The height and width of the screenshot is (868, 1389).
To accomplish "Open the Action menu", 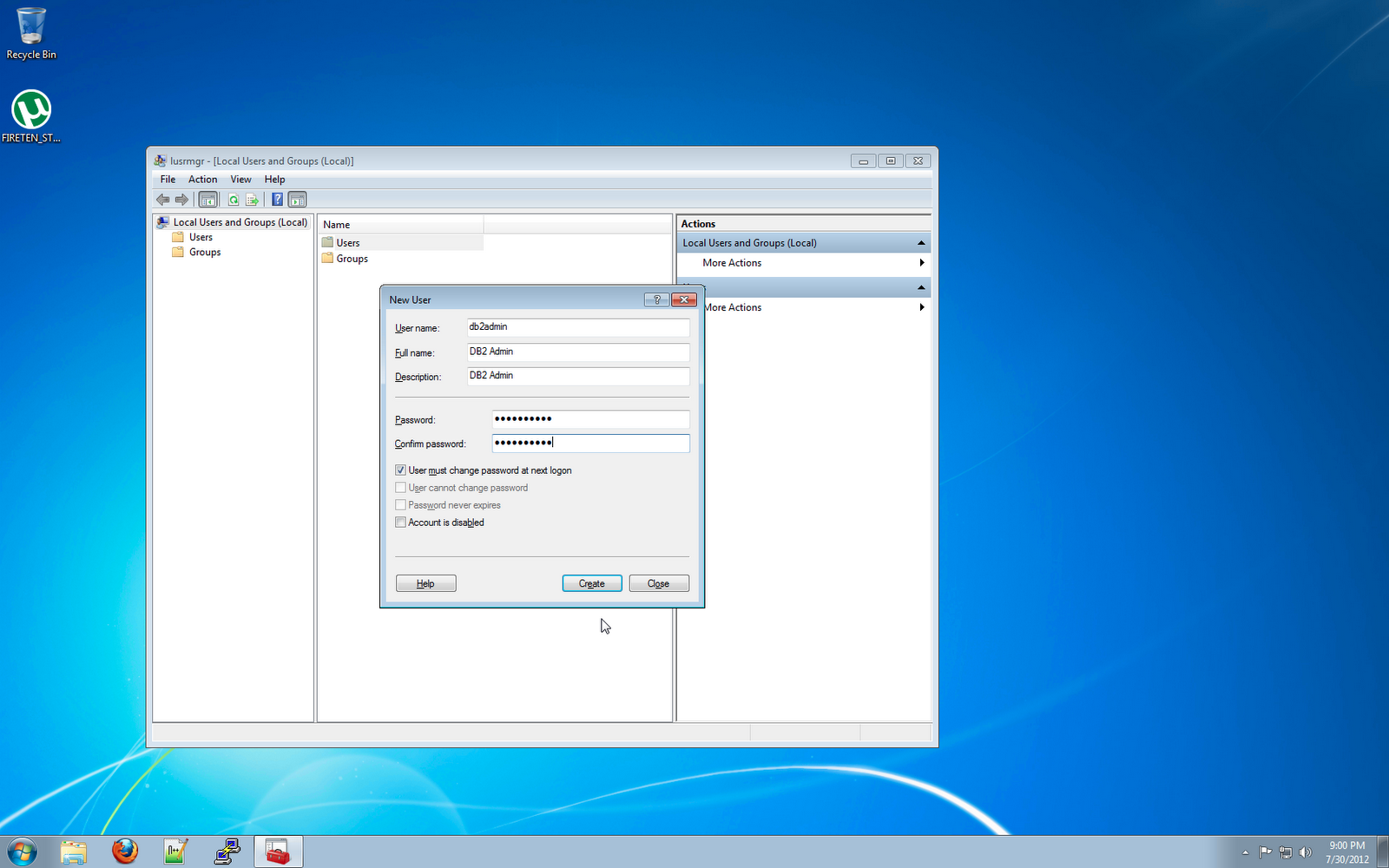I will pyautogui.click(x=202, y=179).
